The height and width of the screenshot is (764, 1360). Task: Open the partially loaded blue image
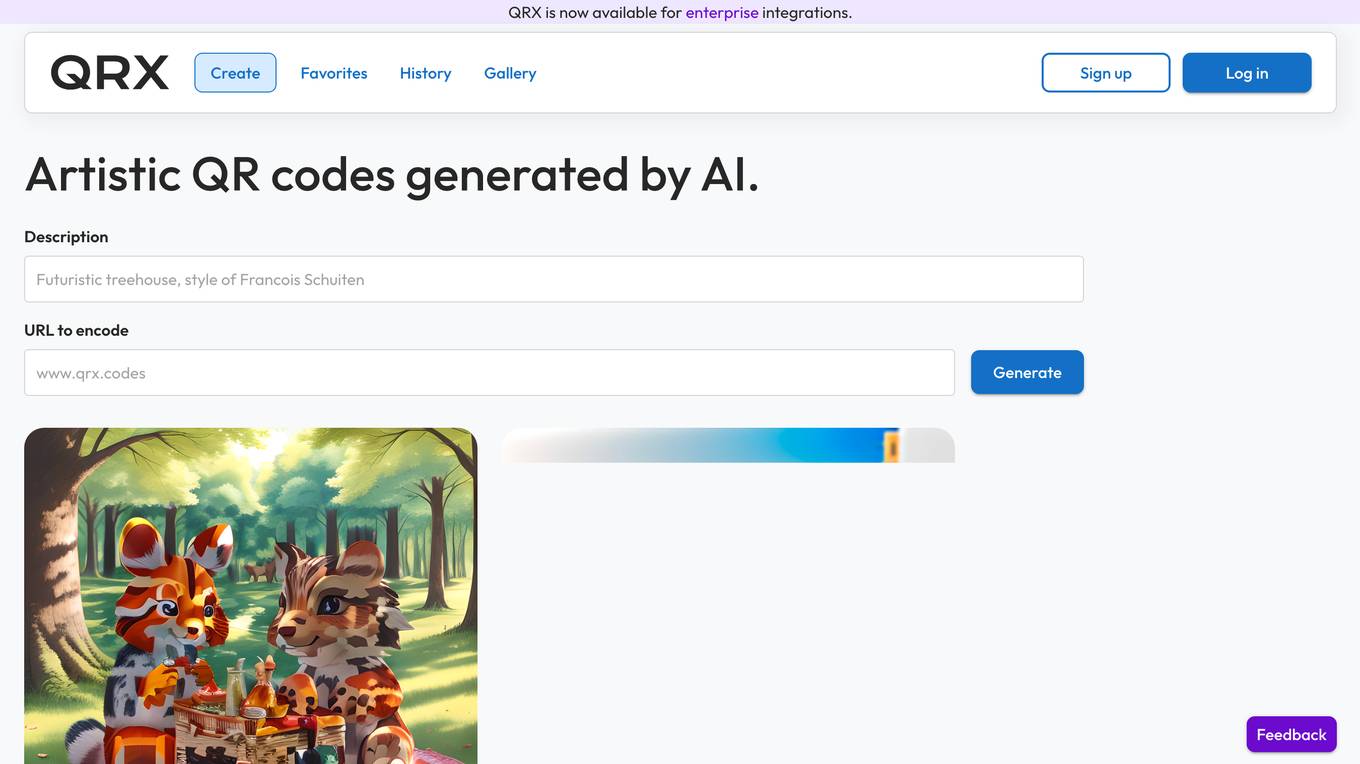[728, 445]
